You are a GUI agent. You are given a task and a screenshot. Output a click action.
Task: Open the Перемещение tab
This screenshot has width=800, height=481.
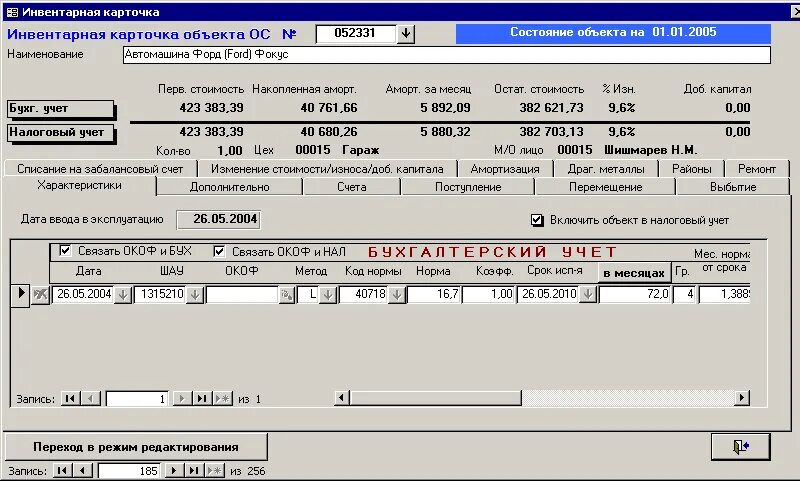point(605,187)
